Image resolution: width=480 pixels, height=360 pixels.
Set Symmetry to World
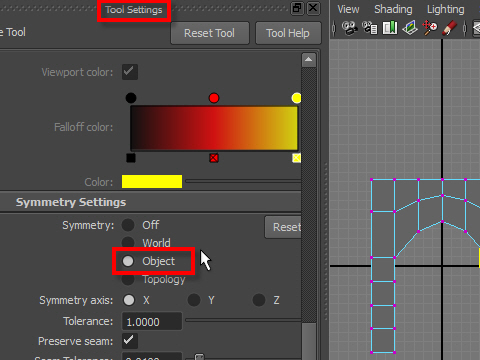pos(128,243)
